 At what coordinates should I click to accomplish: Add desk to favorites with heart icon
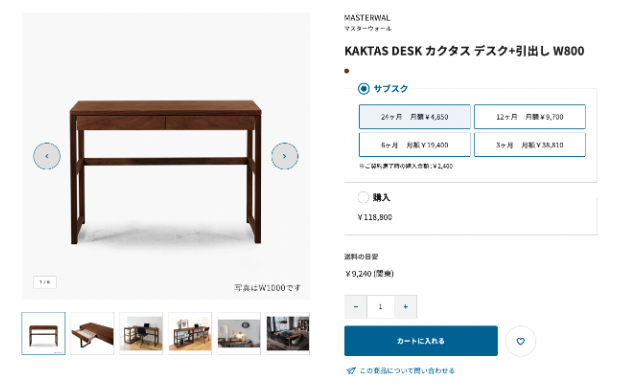point(520,341)
